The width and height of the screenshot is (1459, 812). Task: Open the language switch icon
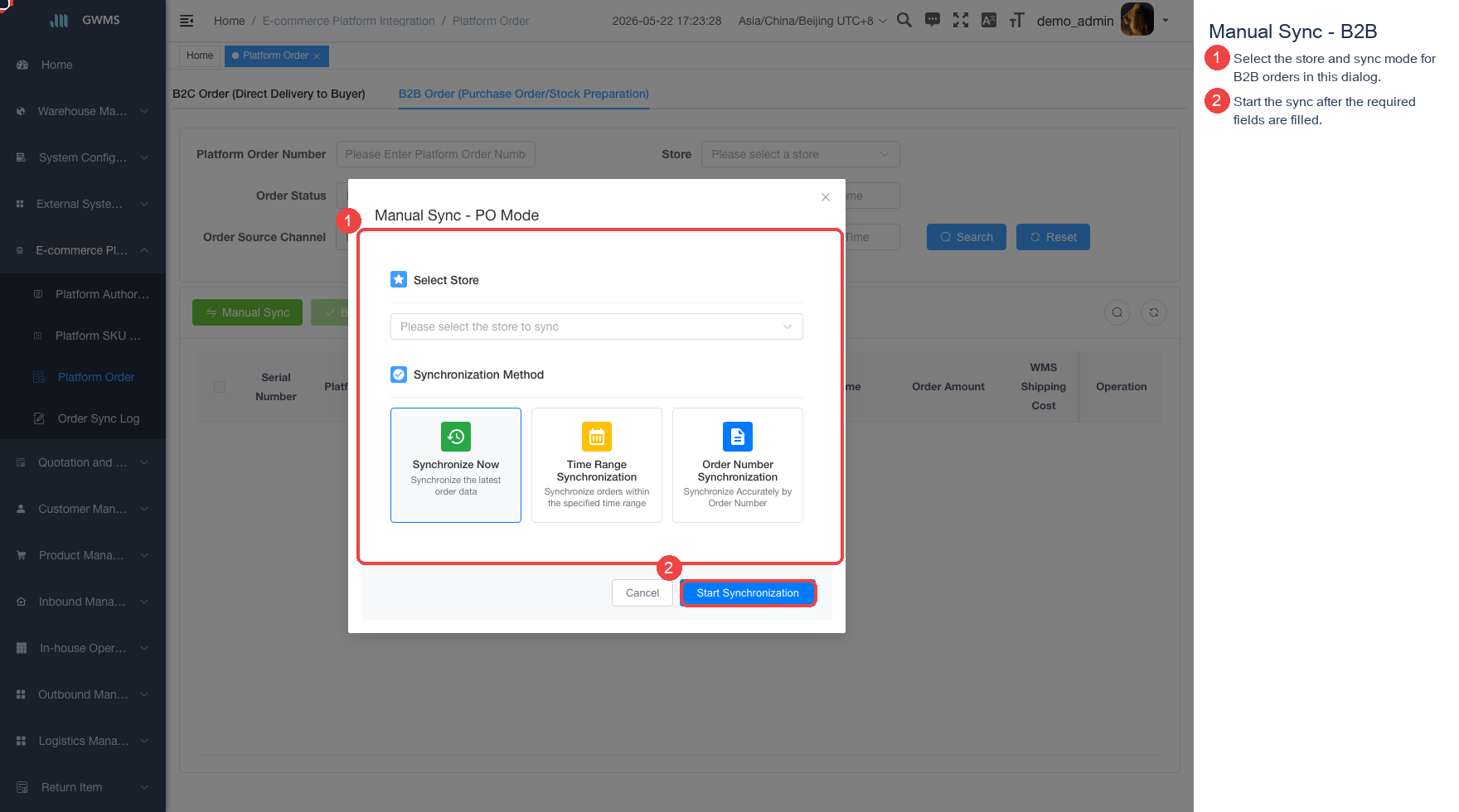point(989,20)
